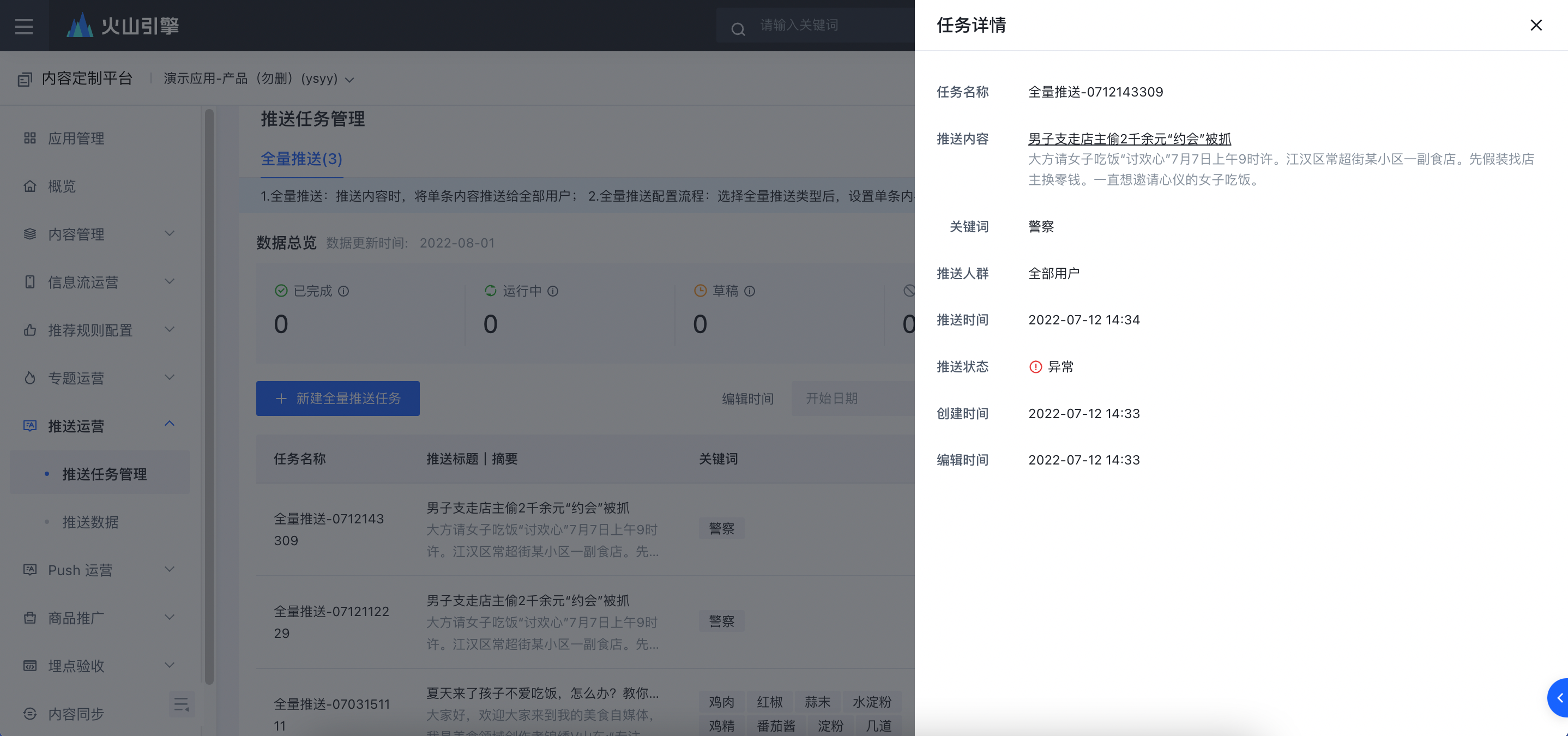The image size is (1568, 736).
Task: Click the search magnifier icon
Action: pos(738,28)
